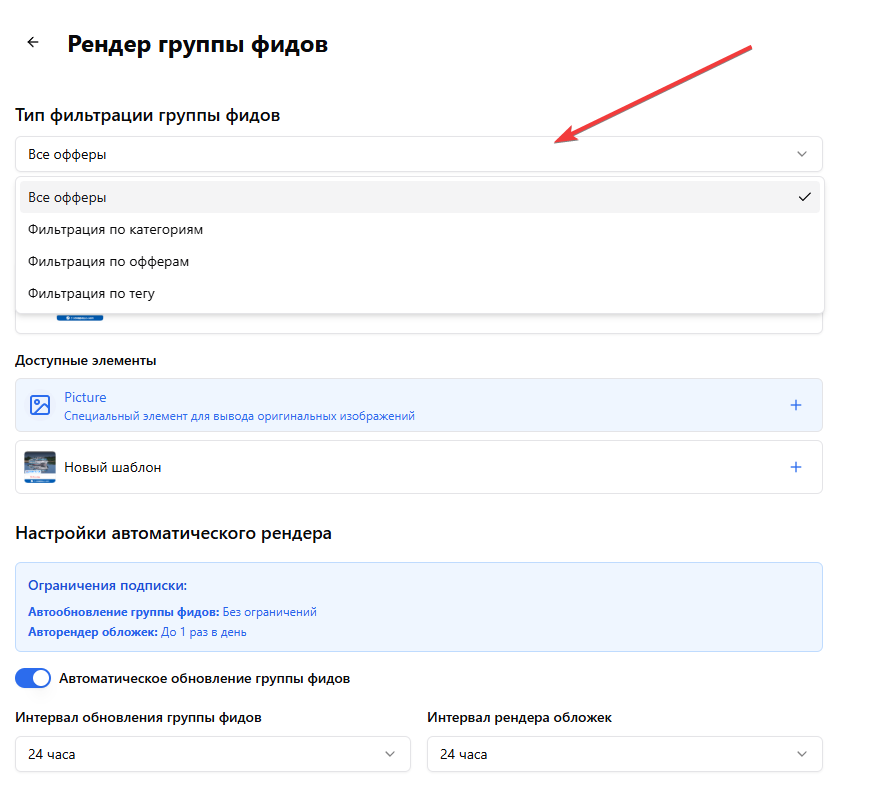871x789 pixels.
Task: Click the back arrow to return
Action: click(32, 42)
